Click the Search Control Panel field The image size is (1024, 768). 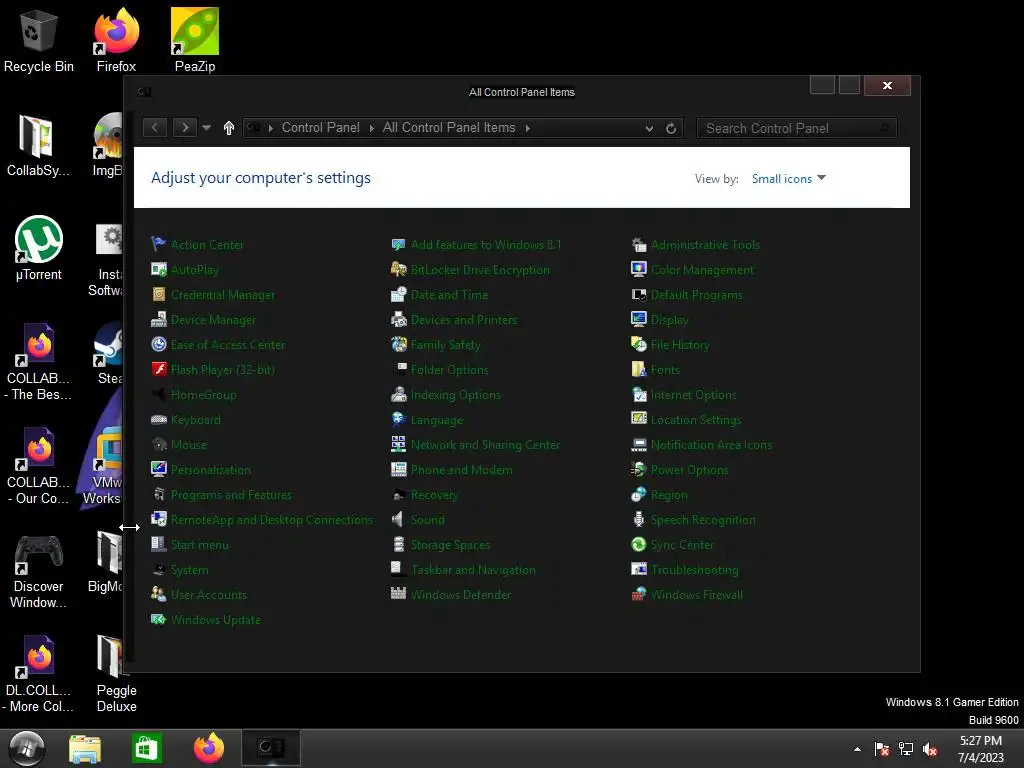(x=797, y=128)
